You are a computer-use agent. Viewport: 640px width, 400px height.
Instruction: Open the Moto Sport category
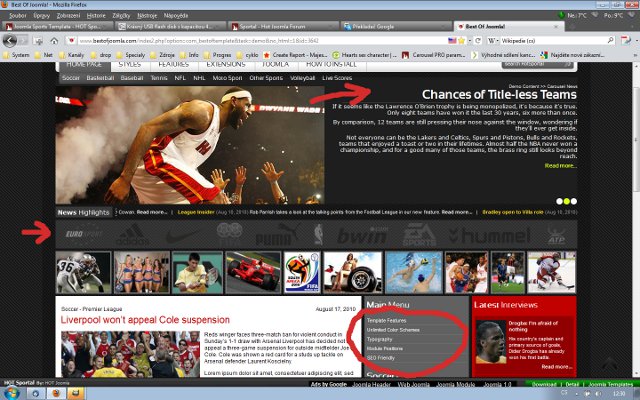(227, 78)
